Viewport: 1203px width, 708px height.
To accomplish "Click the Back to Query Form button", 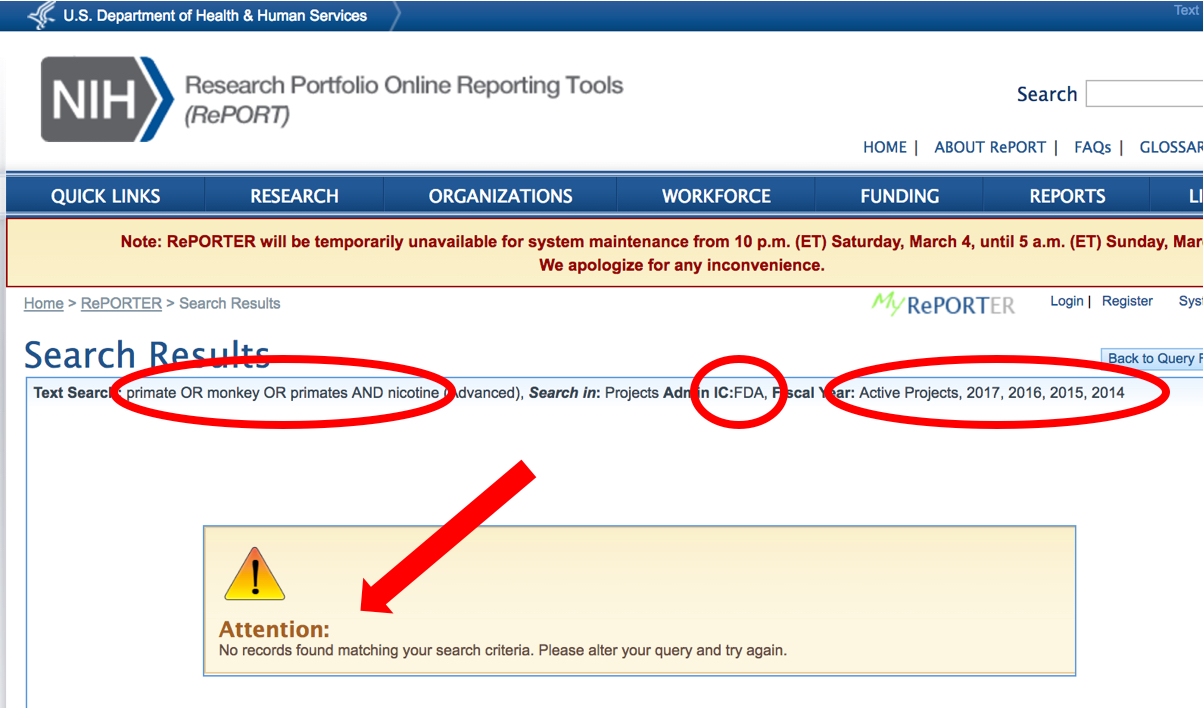I will [x=1152, y=358].
